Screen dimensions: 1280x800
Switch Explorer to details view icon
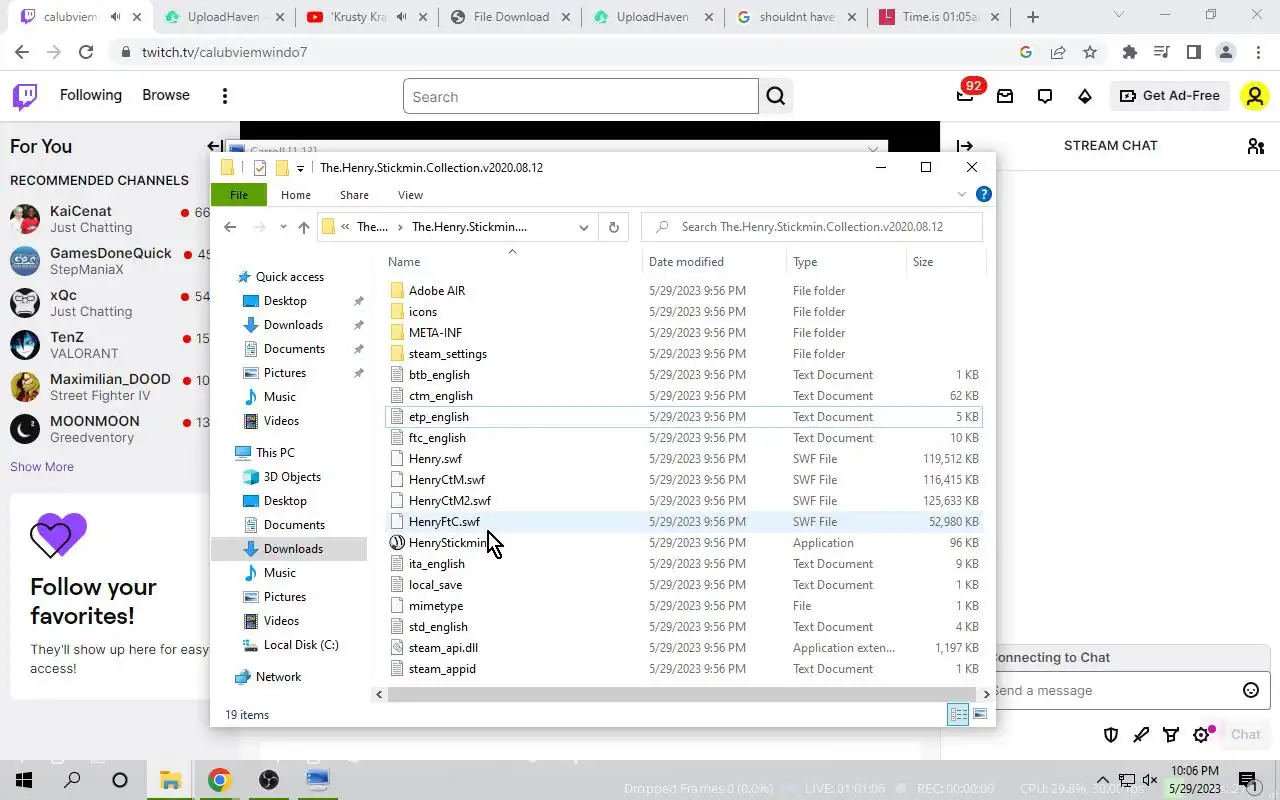(x=958, y=714)
